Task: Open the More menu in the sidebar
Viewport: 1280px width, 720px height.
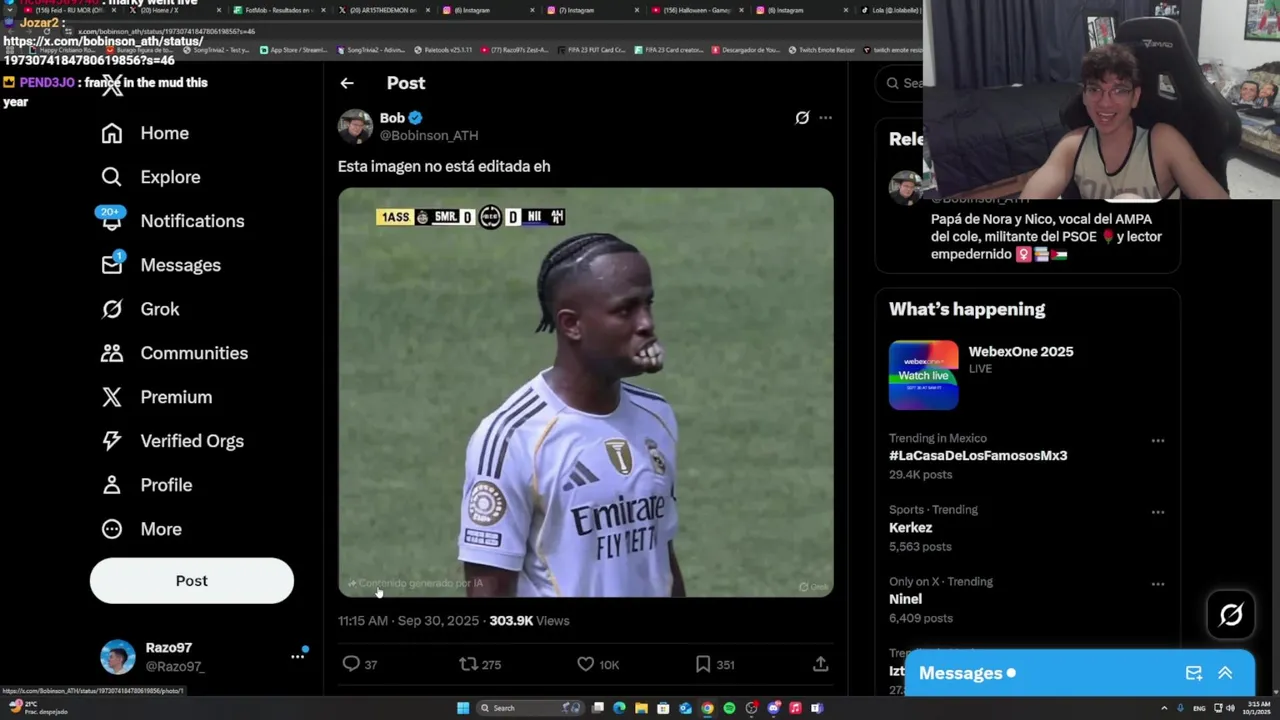Action: 142,529
